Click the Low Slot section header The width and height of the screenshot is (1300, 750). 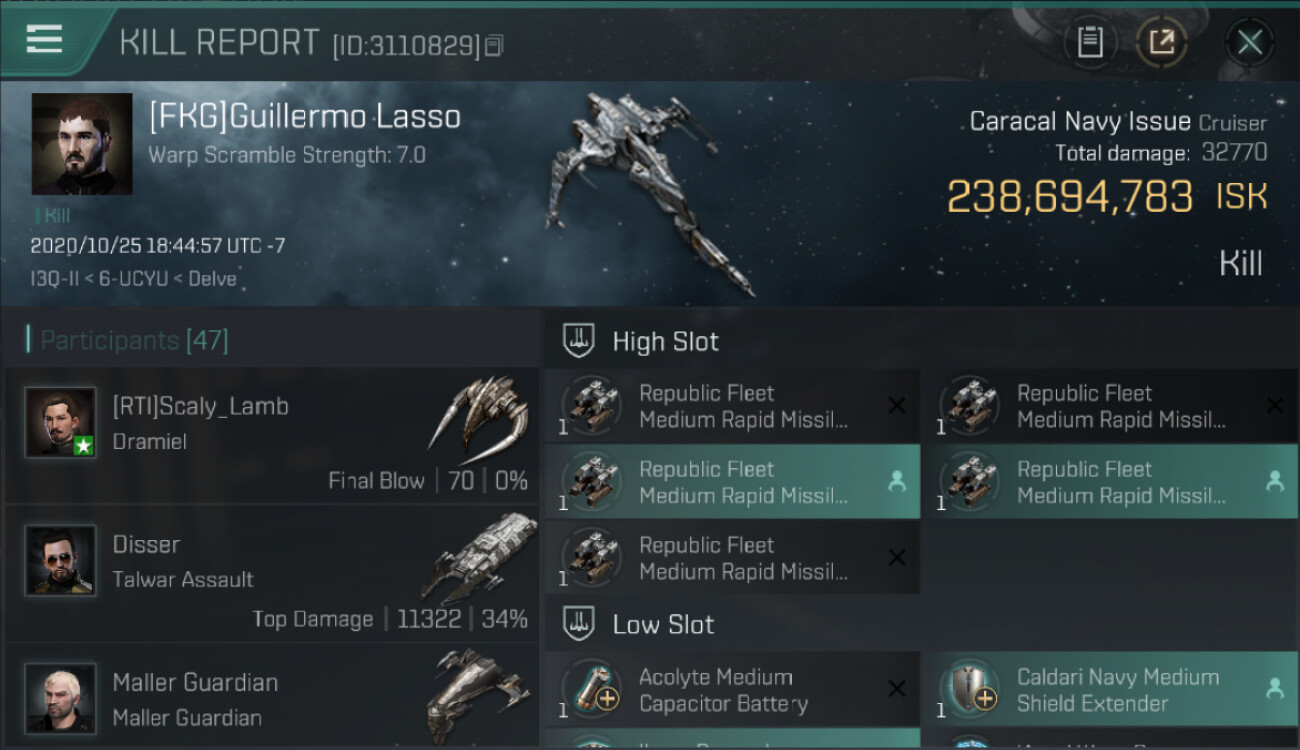(x=663, y=625)
